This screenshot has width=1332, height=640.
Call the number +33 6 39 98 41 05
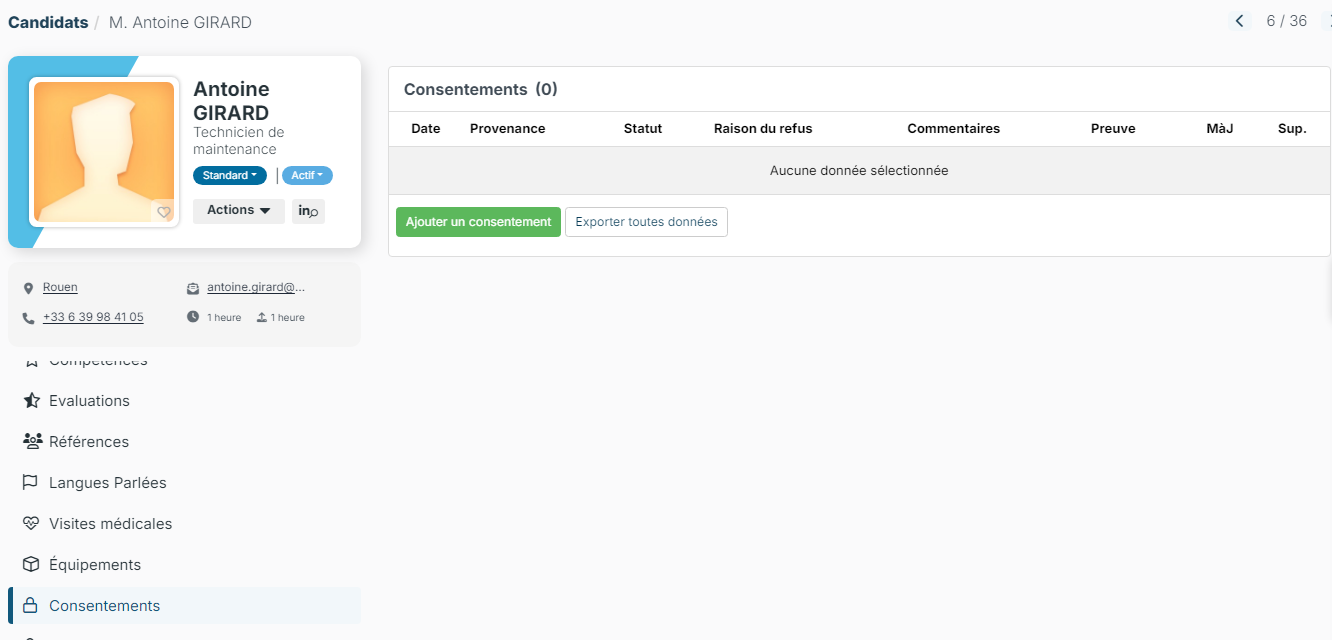[93, 318]
